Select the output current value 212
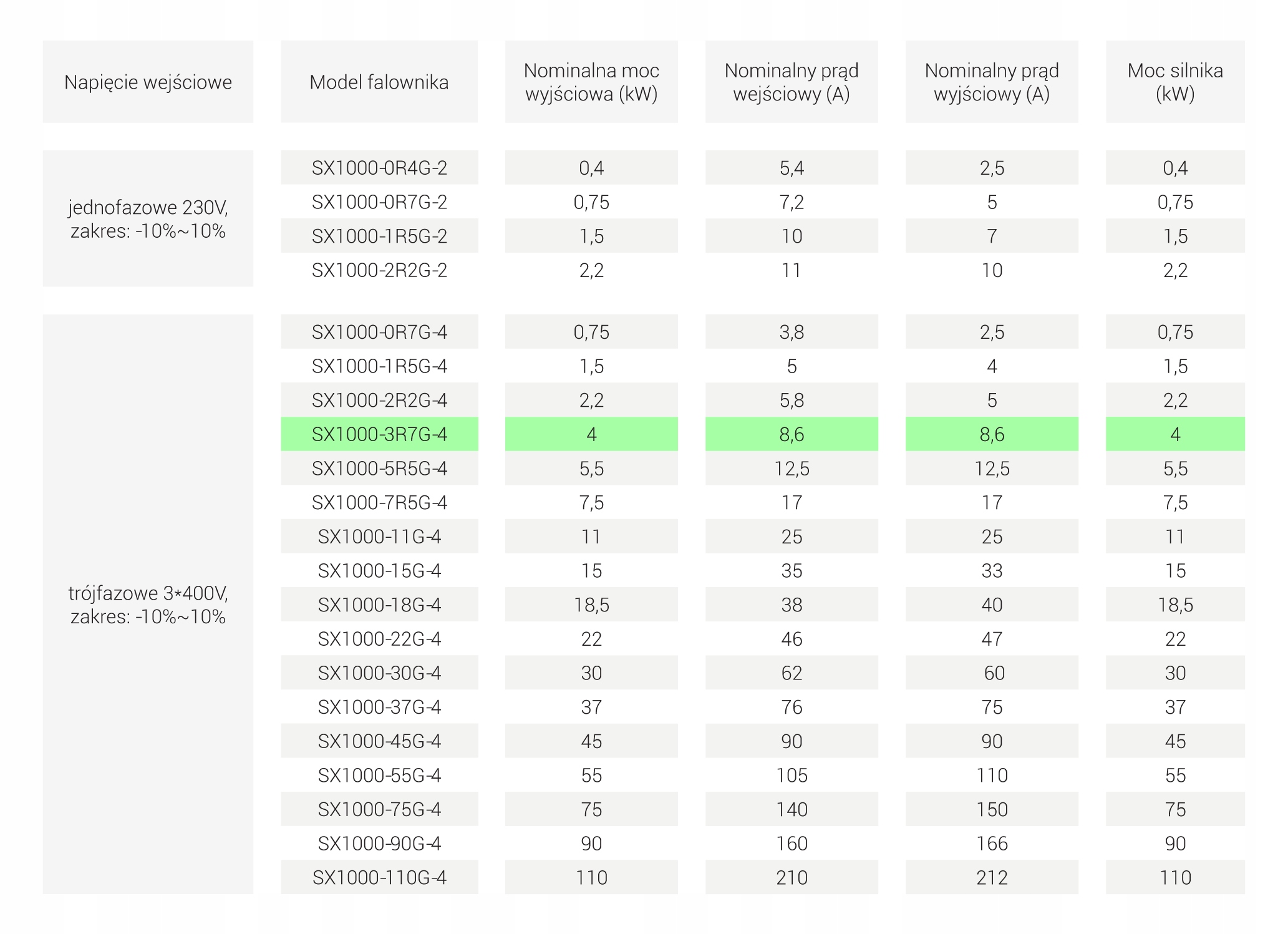 pos(992,877)
